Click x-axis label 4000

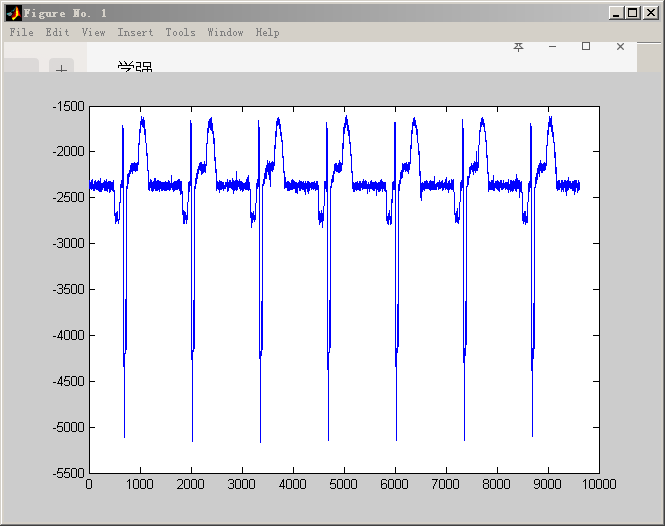click(x=293, y=484)
